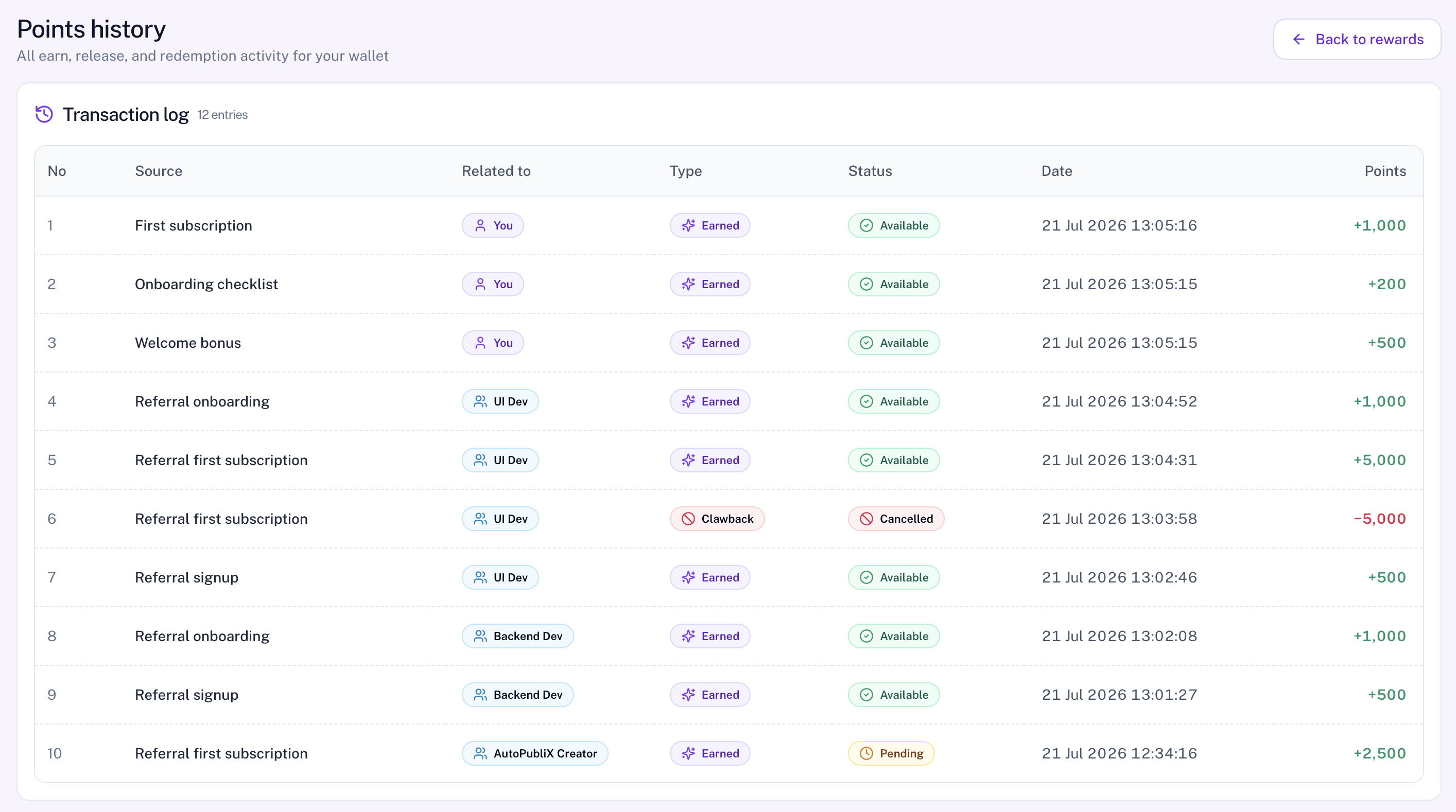The height and width of the screenshot is (812, 1456).
Task: Click the person icon in the Welcome bonus row
Action: (480, 343)
